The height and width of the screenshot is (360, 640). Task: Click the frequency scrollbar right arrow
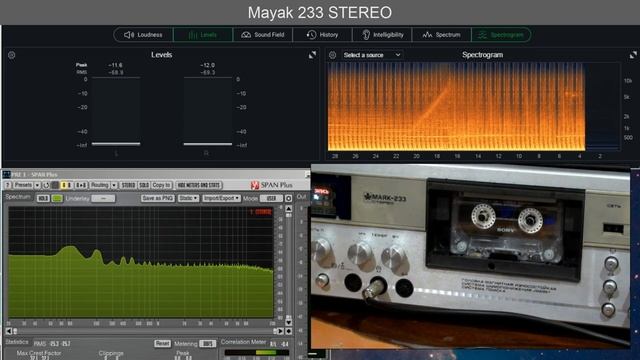(280, 331)
